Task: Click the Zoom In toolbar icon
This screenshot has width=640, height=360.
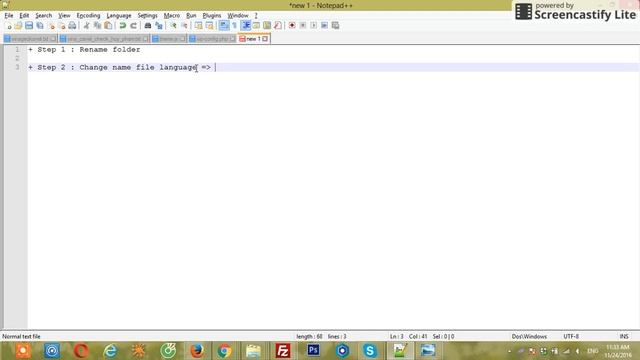Action: coord(173,25)
